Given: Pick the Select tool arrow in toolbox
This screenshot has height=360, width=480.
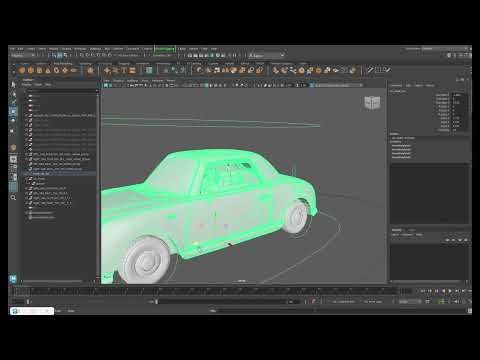Looking at the screenshot, I should [x=13, y=85].
